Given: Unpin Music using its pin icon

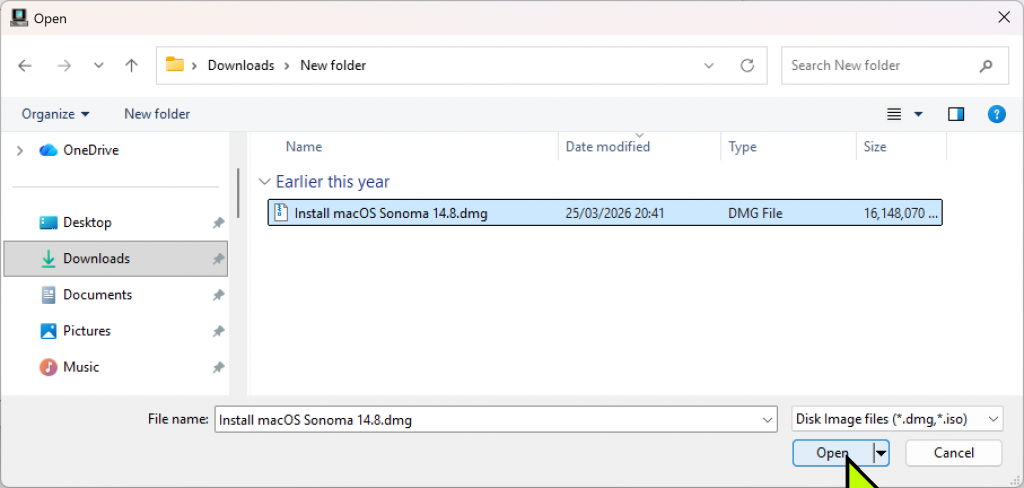Looking at the screenshot, I should (218, 368).
